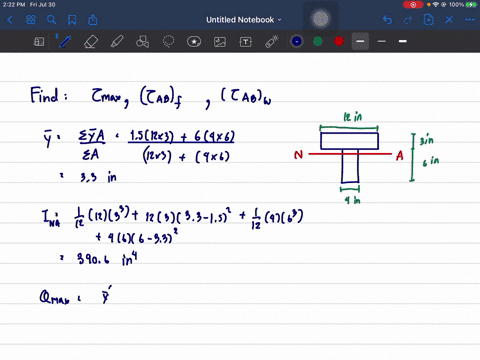Select the first stroke thickness preset
Viewport: 480px width, 360px height.
coord(360,41)
